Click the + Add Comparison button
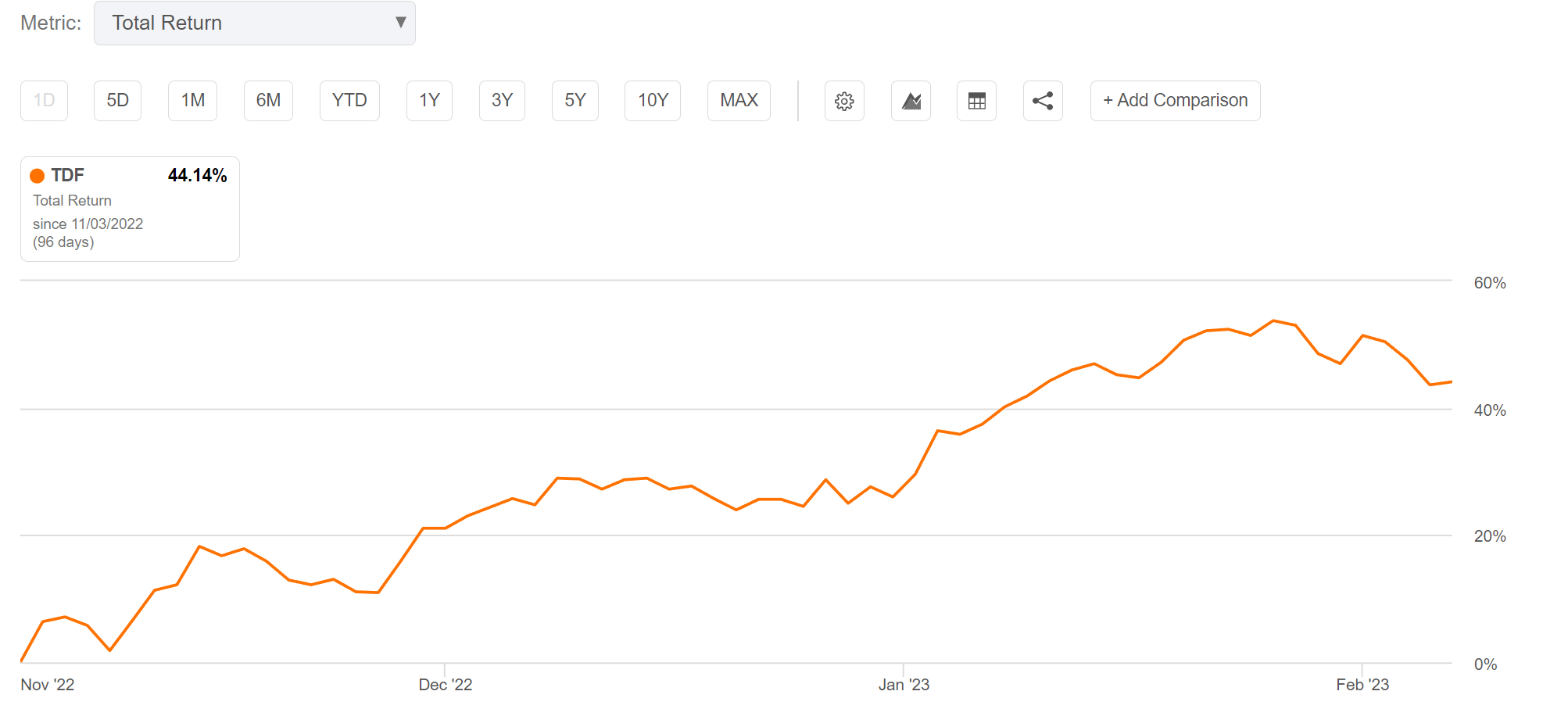The width and height of the screenshot is (1568, 727). (1175, 101)
